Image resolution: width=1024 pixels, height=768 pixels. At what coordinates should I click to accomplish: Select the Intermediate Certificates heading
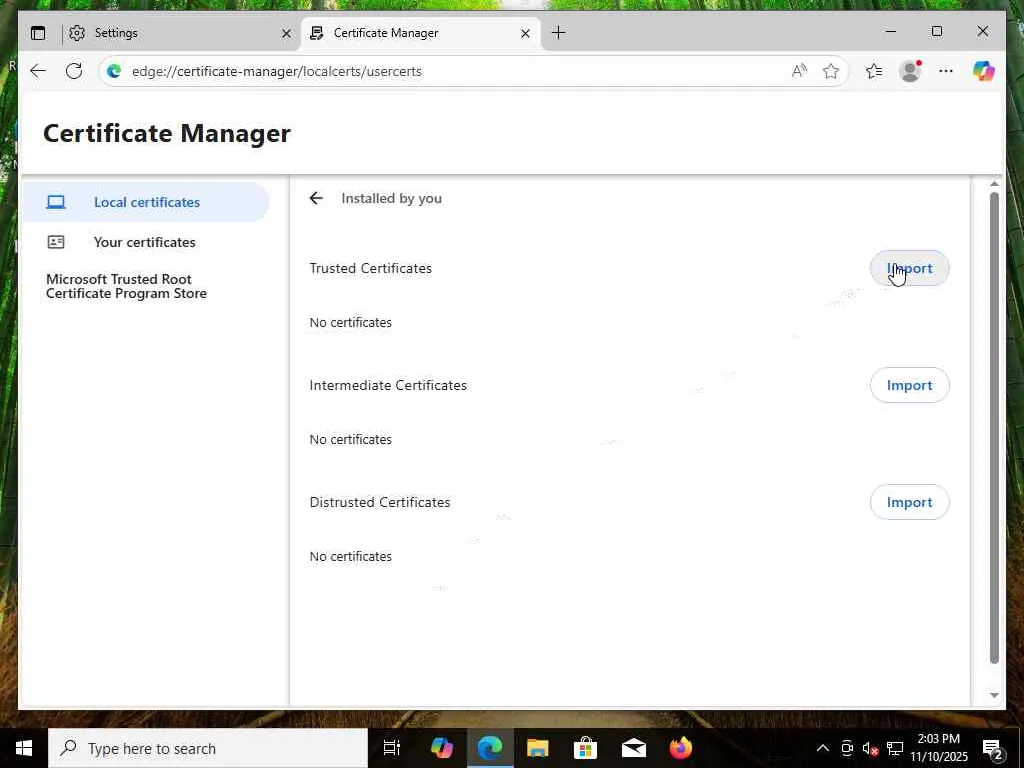pos(388,385)
